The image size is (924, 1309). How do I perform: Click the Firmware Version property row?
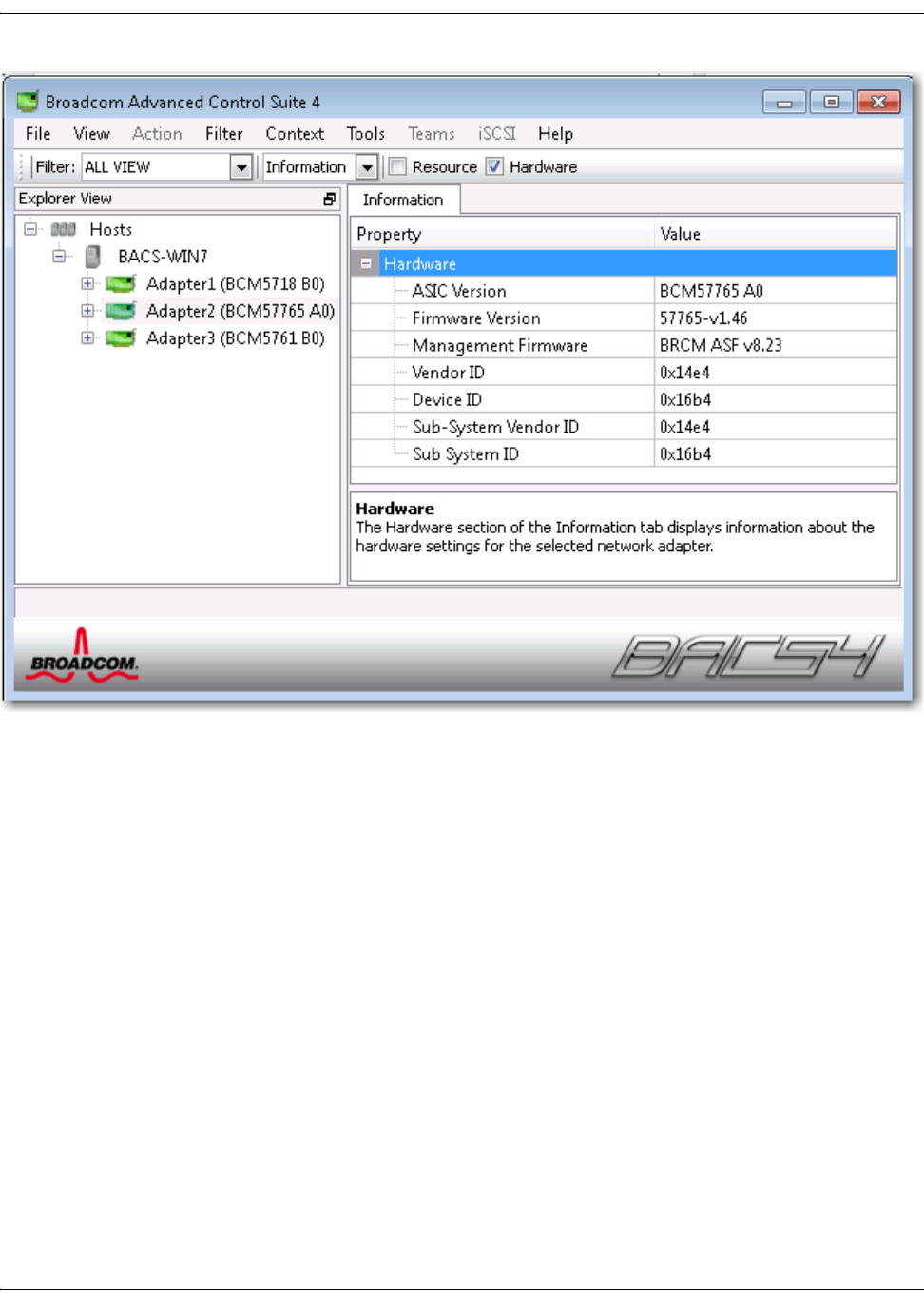click(x=624, y=318)
